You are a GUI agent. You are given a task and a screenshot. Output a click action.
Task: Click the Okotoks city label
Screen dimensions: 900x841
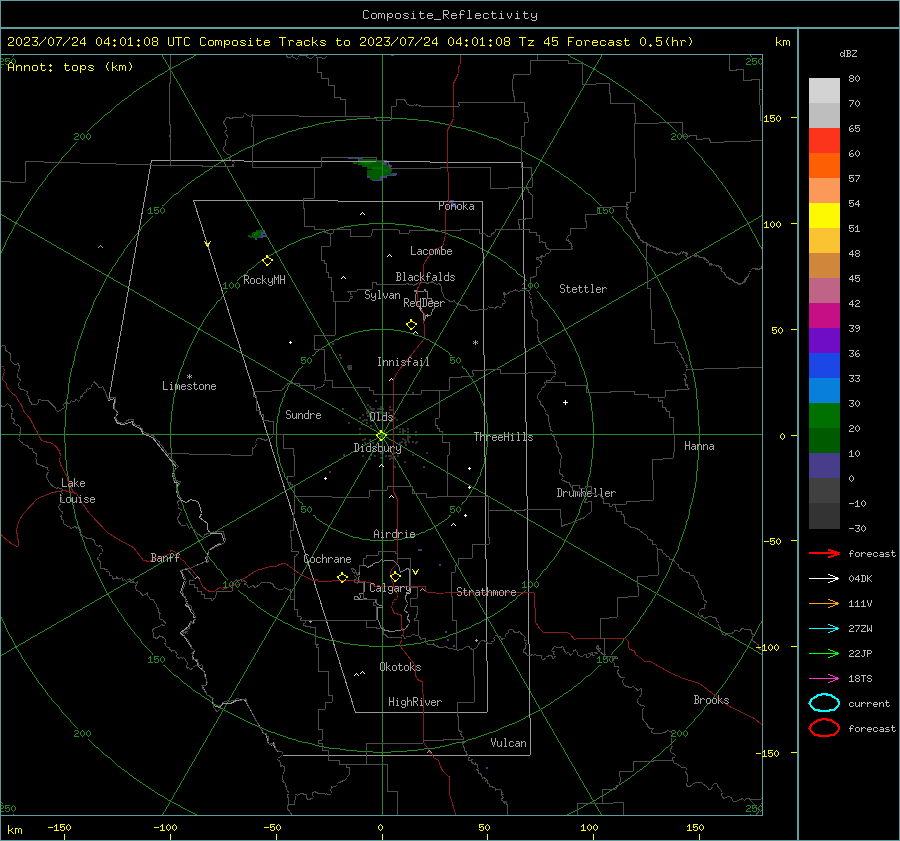click(x=400, y=667)
